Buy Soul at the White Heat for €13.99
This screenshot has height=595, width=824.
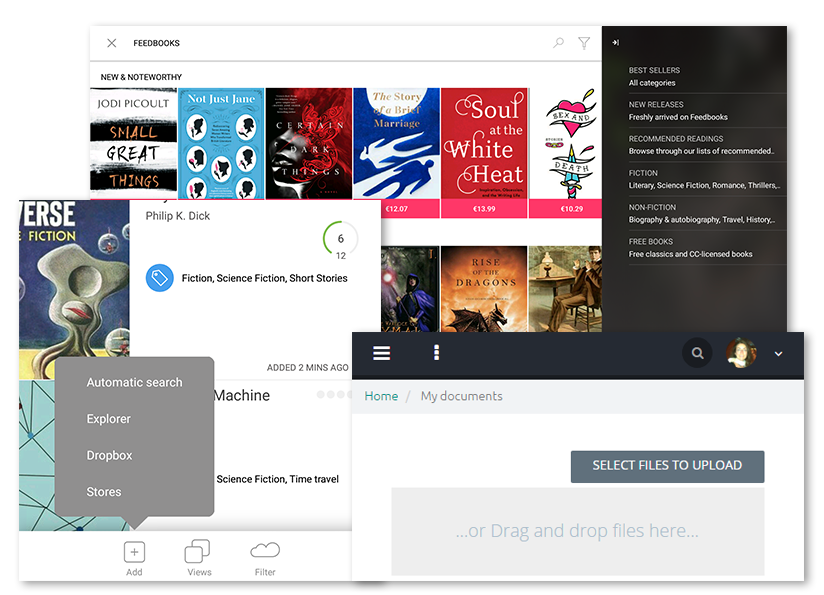tap(484, 209)
